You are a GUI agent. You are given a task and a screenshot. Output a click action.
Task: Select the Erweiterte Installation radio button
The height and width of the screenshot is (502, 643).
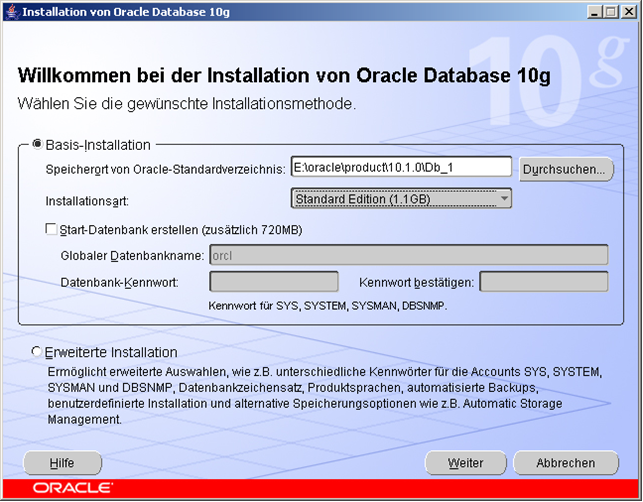[x=36, y=352]
